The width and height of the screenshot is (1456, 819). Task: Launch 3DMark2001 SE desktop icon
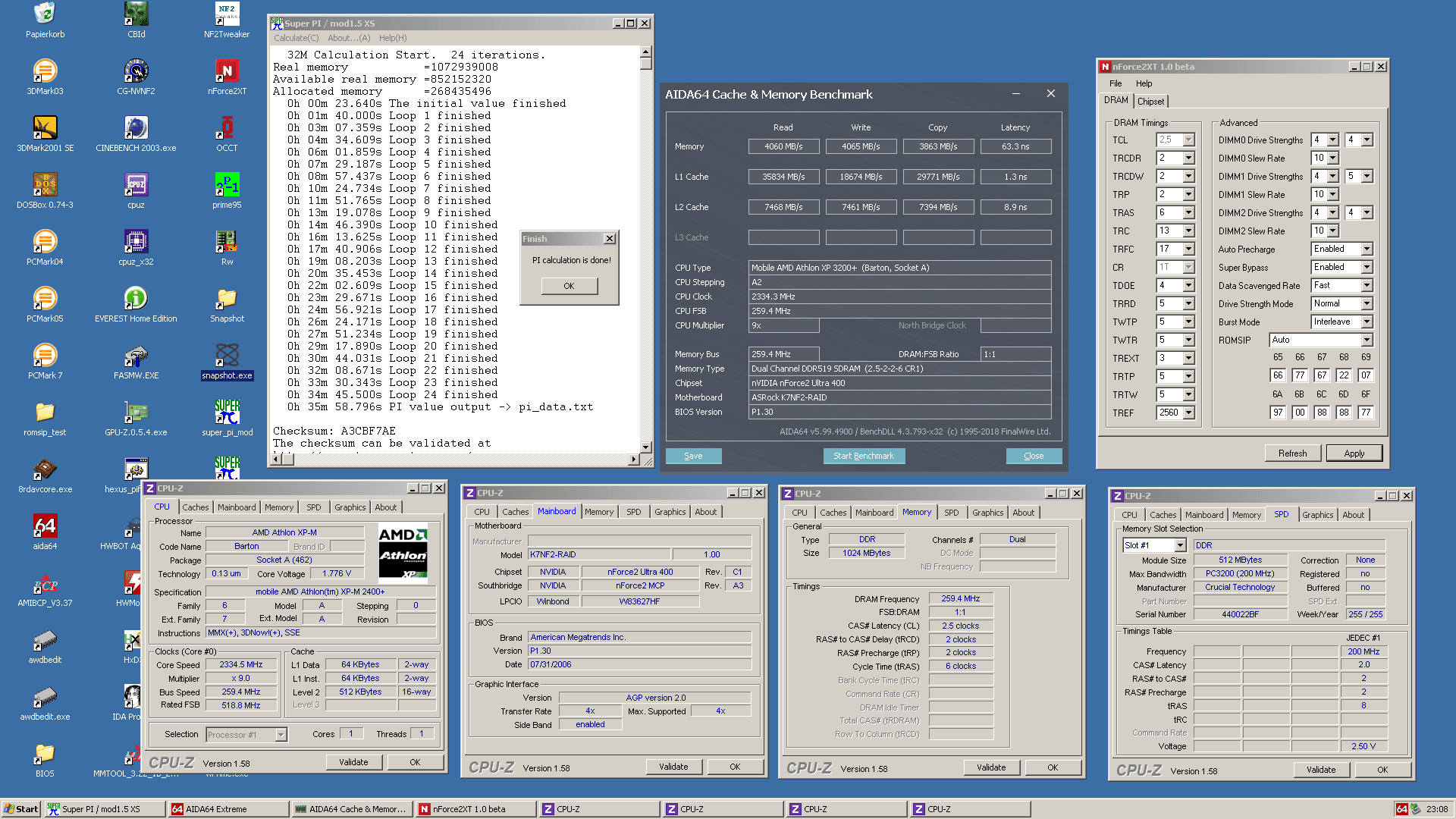pos(45,133)
